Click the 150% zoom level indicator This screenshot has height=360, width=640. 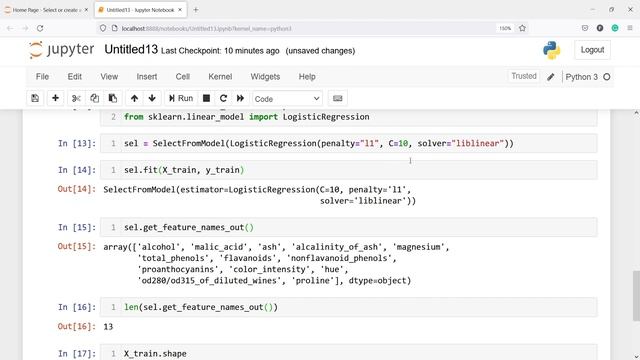pos(505,28)
